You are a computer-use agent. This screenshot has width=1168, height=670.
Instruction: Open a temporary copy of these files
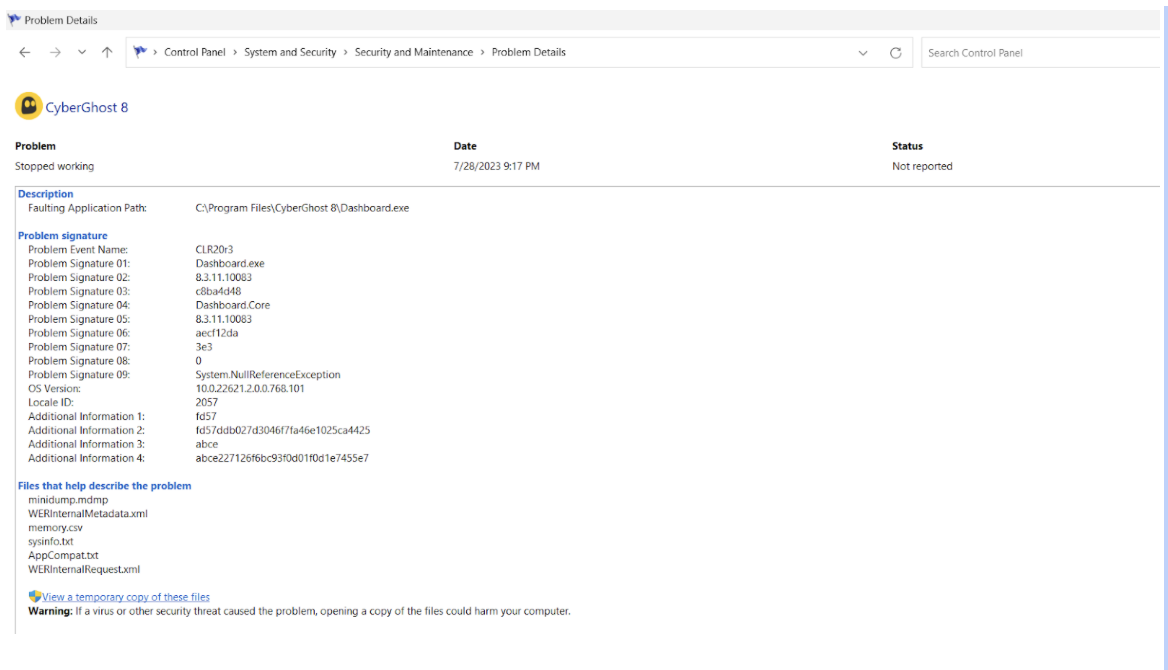(x=124, y=596)
